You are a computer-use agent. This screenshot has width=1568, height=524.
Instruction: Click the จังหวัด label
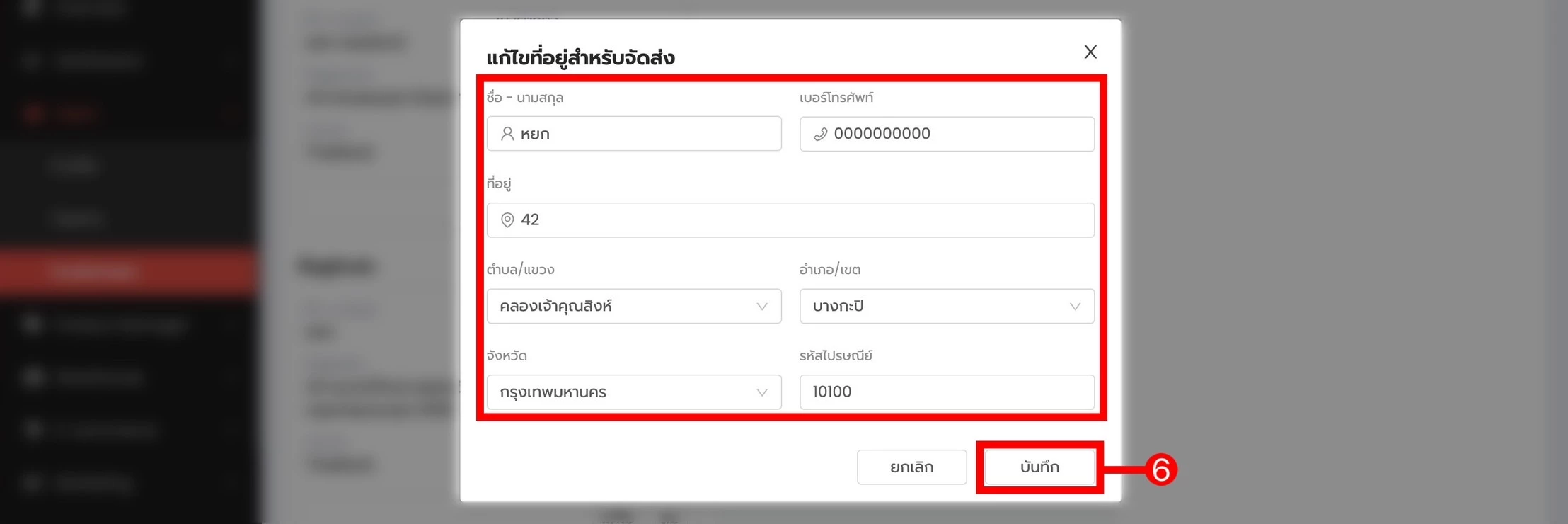[507, 355]
